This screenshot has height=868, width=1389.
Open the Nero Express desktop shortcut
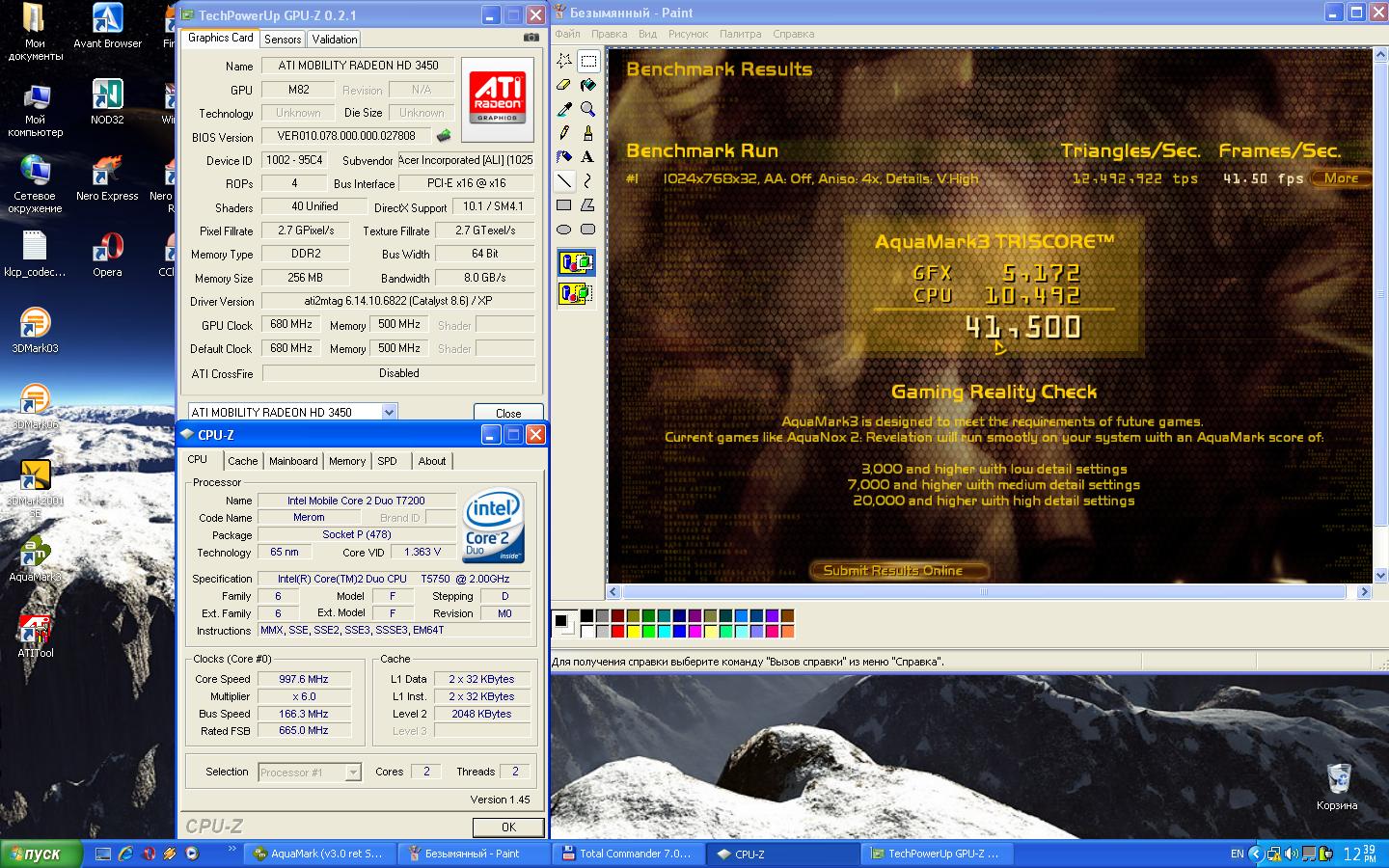(x=107, y=177)
